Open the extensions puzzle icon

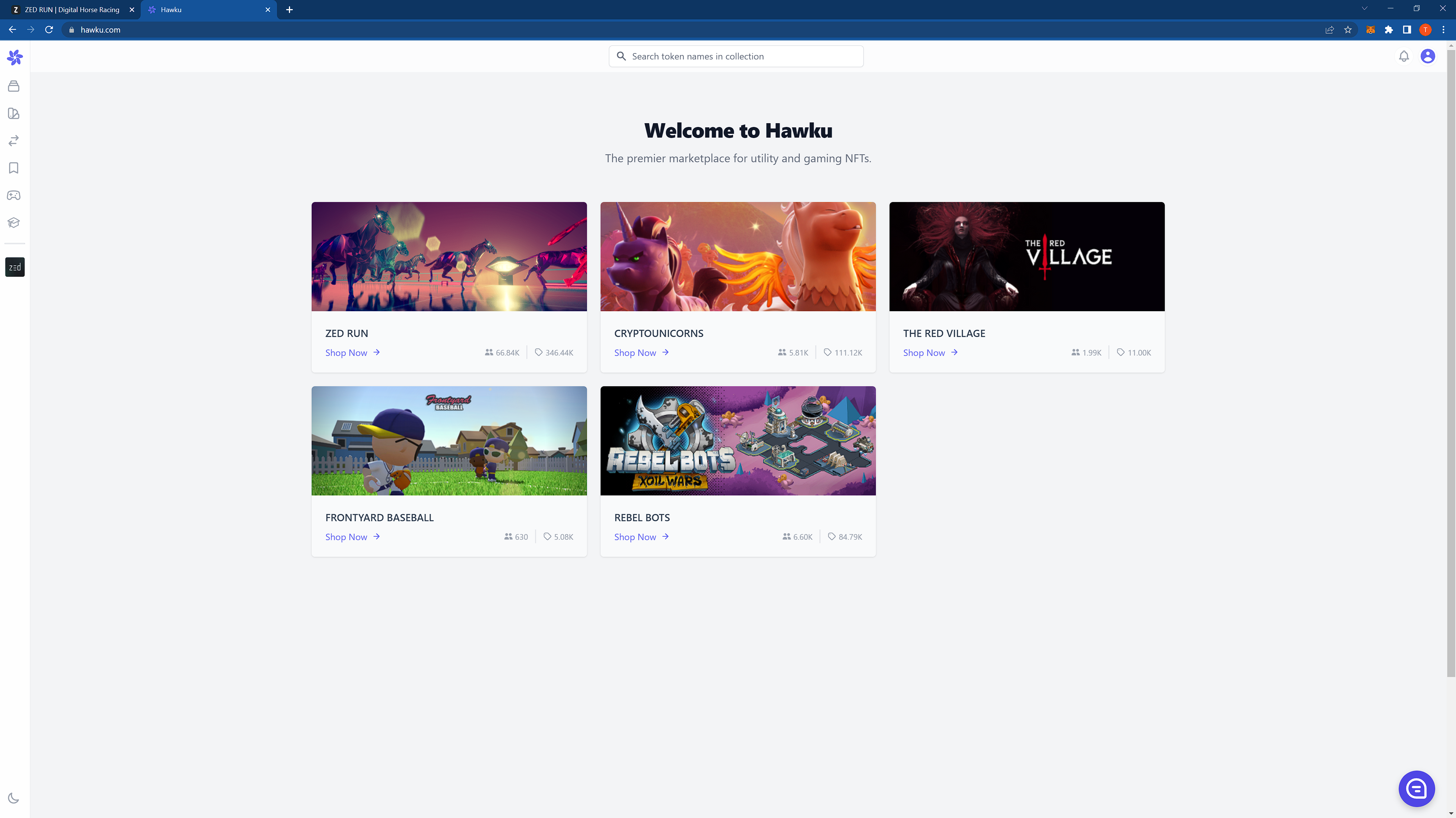[x=1389, y=30]
